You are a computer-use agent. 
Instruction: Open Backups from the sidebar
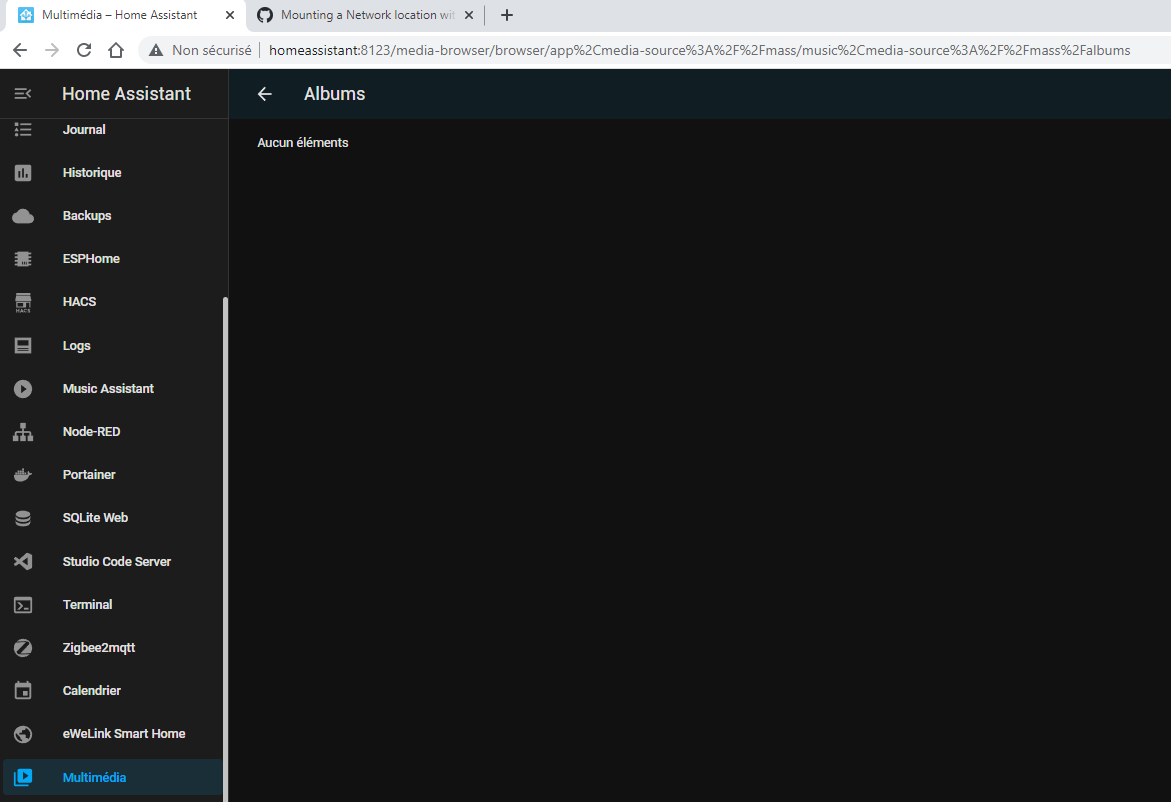click(x=87, y=216)
